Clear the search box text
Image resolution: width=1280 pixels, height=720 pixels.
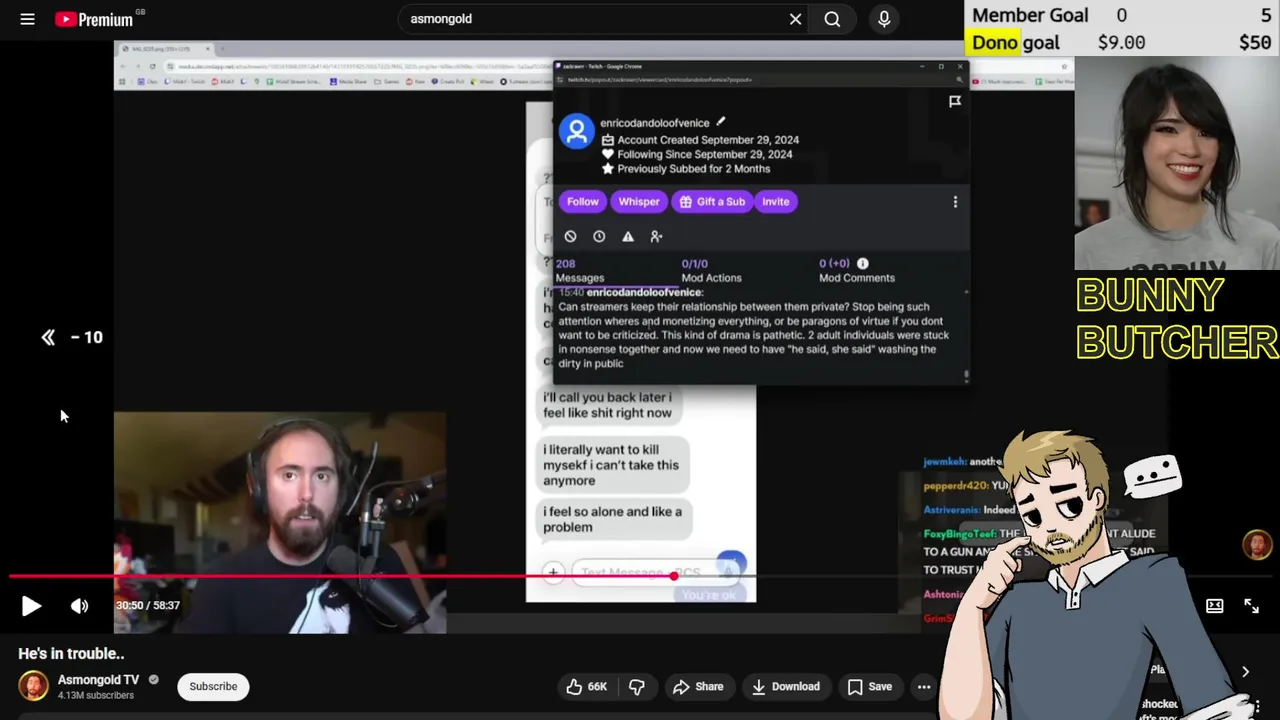[x=795, y=19]
